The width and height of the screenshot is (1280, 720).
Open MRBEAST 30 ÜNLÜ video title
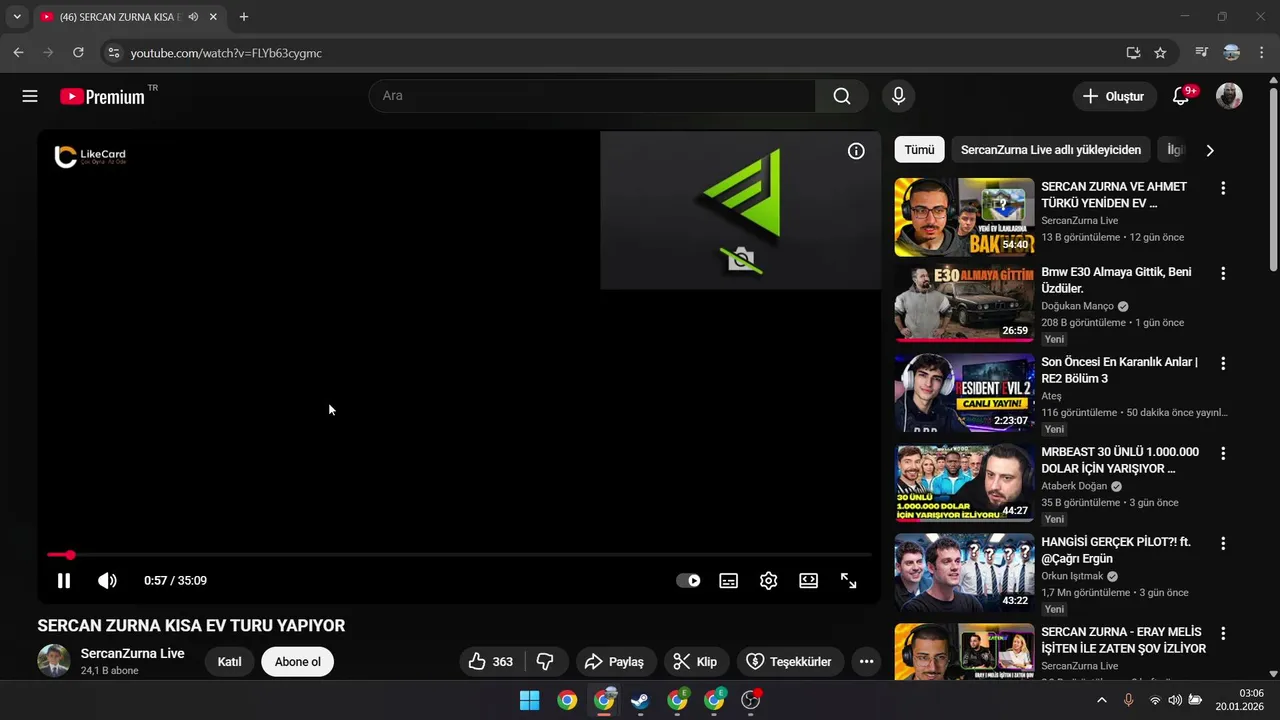tap(1120, 460)
